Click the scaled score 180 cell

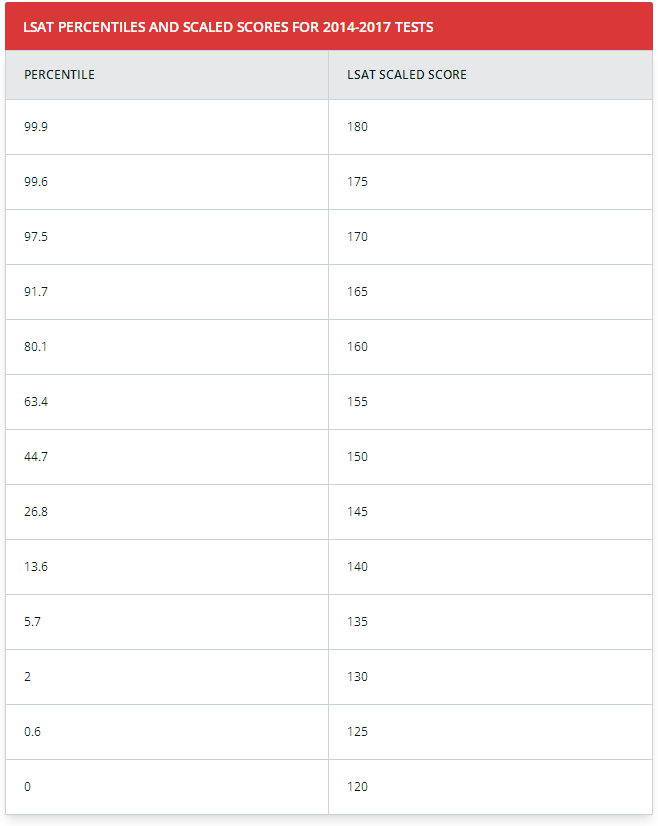[x=490, y=127]
